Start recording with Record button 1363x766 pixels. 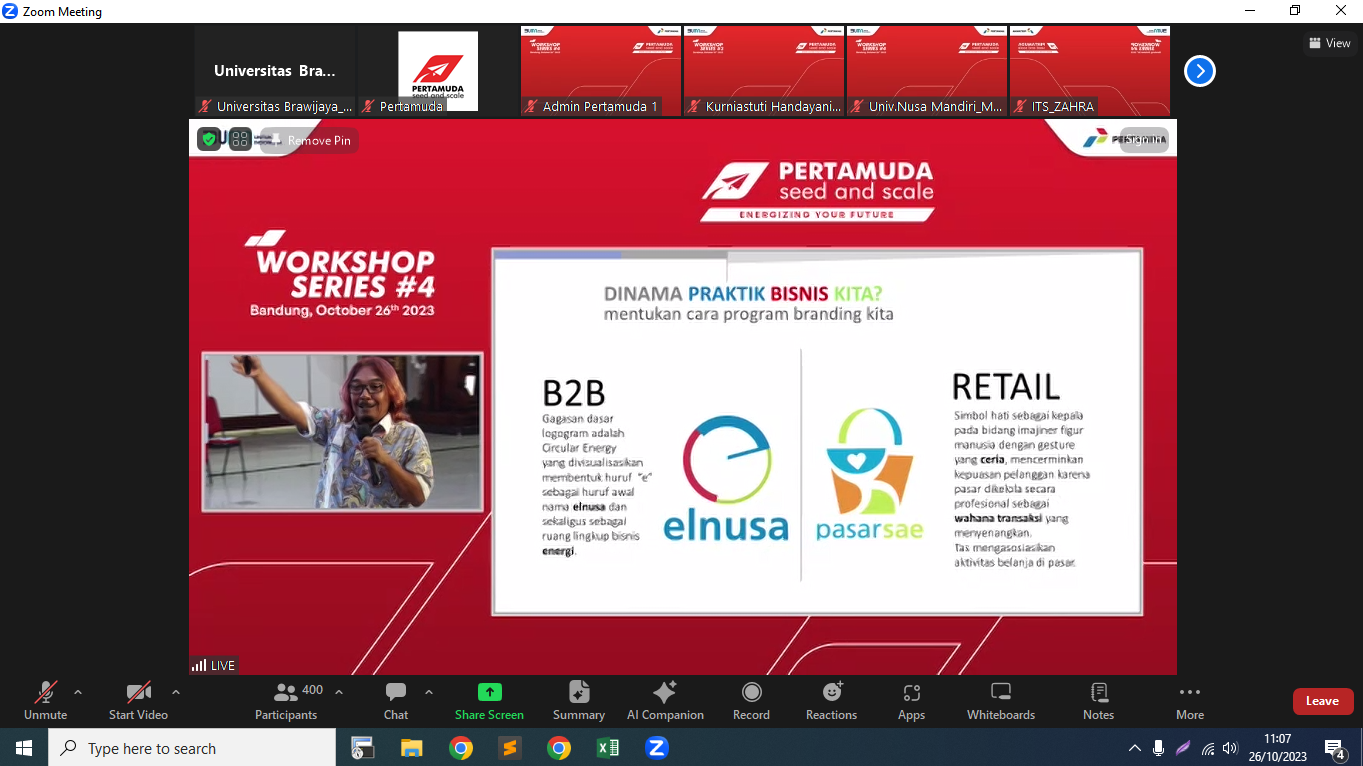click(x=751, y=700)
